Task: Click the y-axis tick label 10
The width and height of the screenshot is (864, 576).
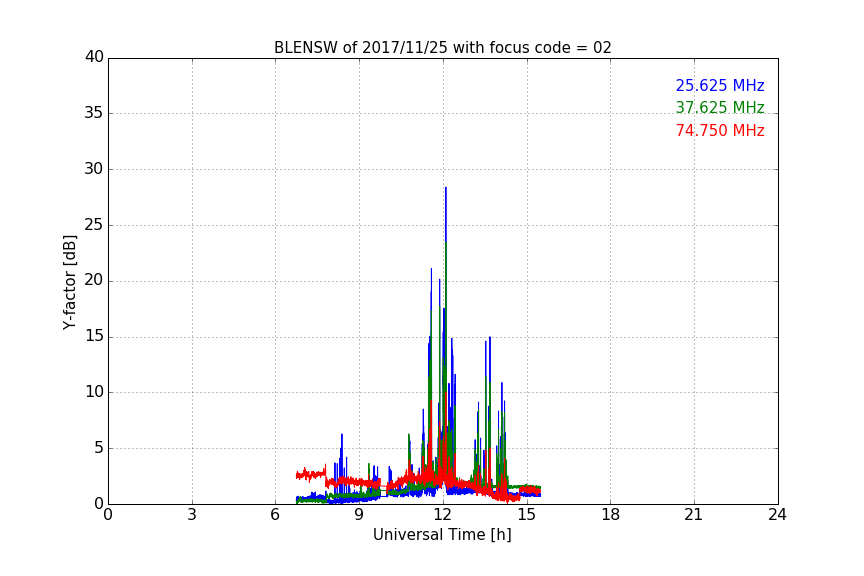Action: [94, 392]
